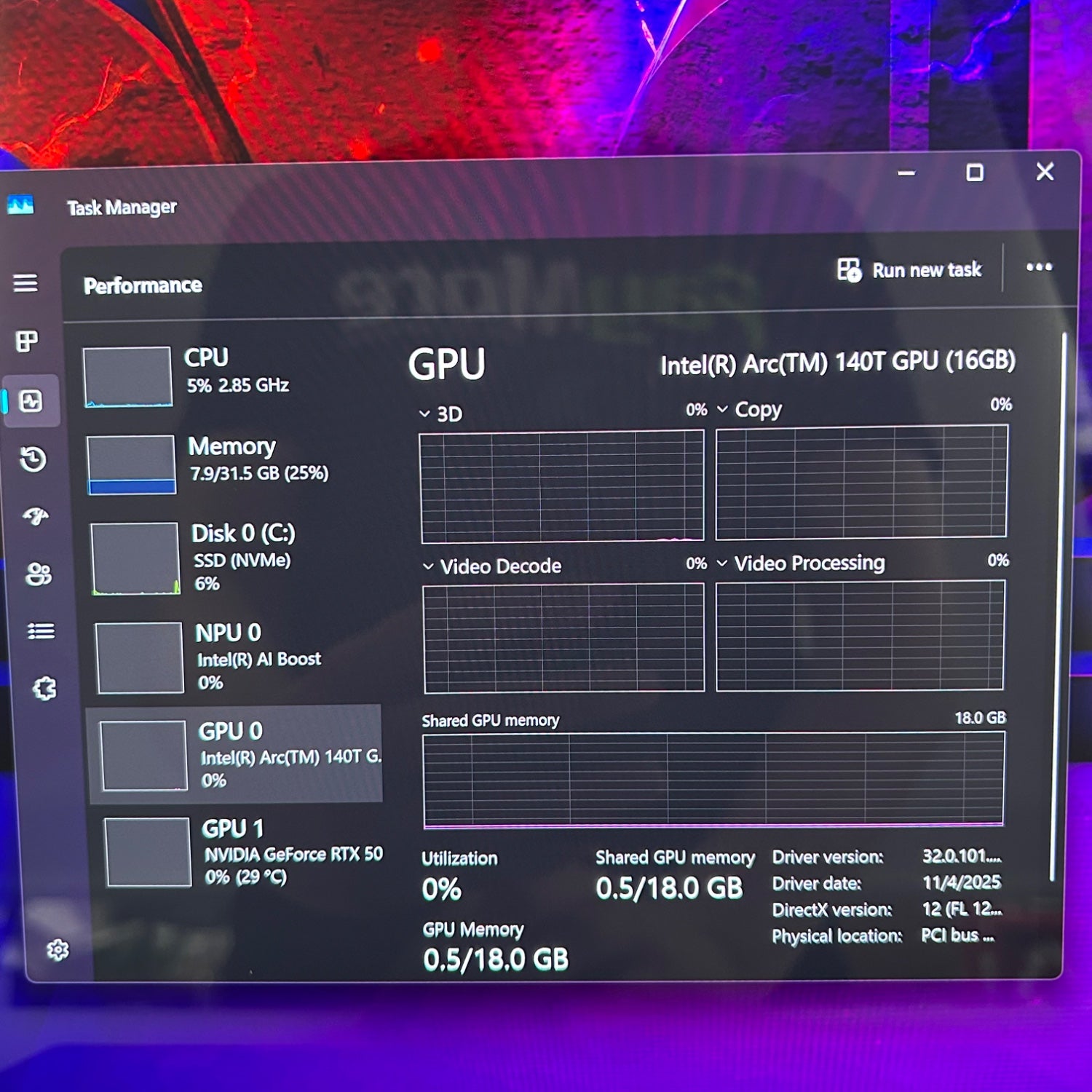
Task: Click Run new task button
Action: (x=909, y=270)
